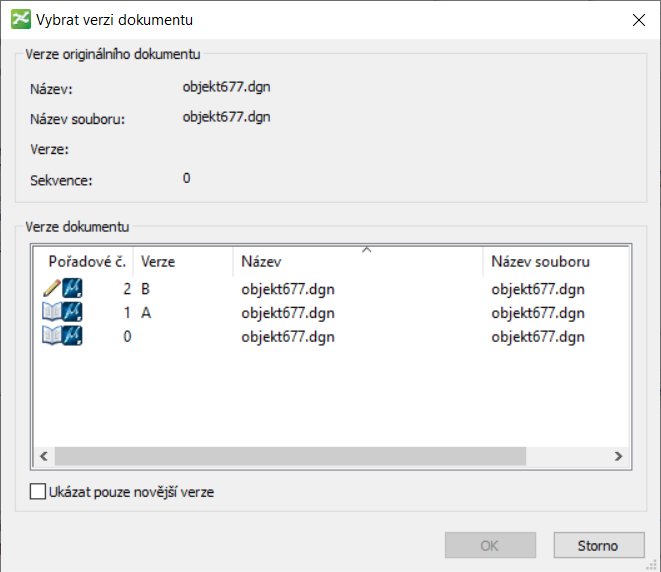Sort list by 'Název' column header
Screen dimensions: 661x572
355,262
